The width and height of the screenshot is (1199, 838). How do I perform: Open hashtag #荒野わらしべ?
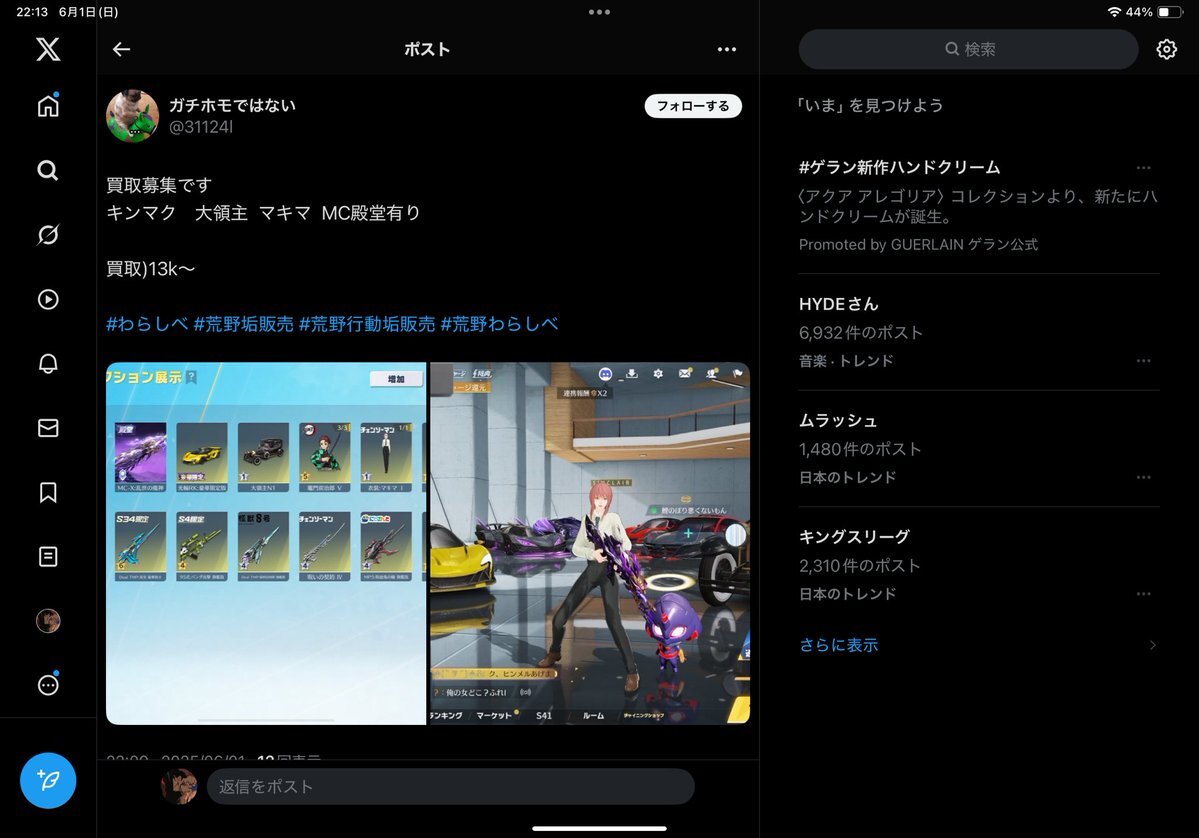point(499,324)
